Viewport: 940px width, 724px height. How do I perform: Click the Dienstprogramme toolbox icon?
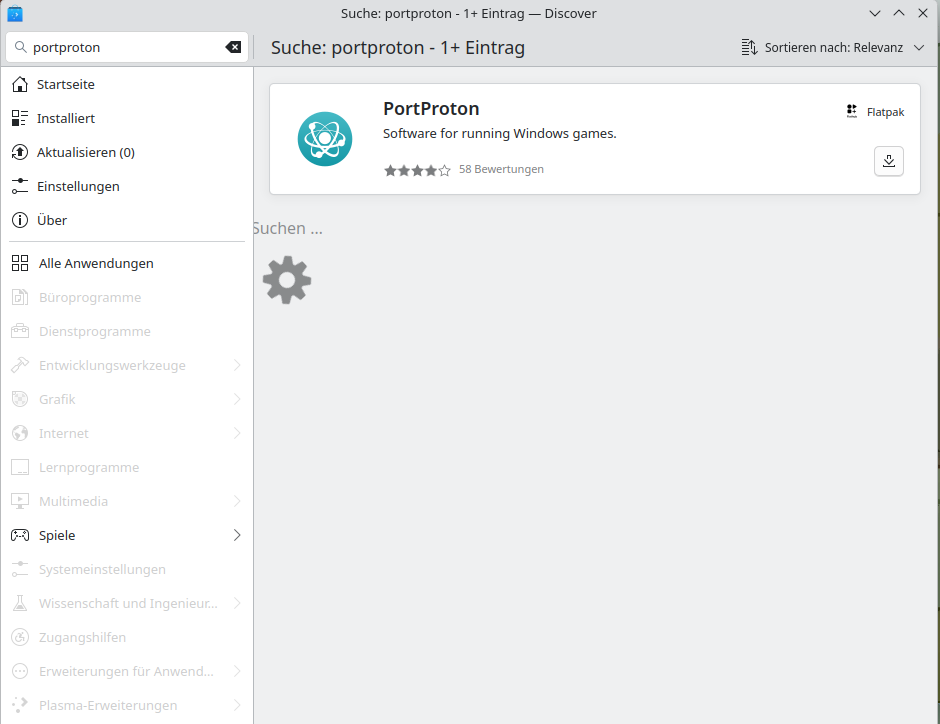[x=20, y=331]
